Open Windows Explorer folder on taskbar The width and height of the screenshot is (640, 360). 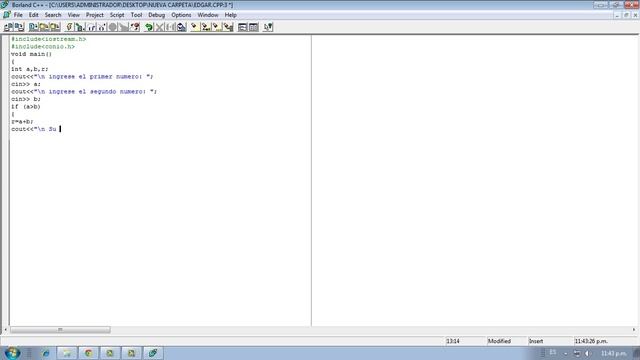67,353
